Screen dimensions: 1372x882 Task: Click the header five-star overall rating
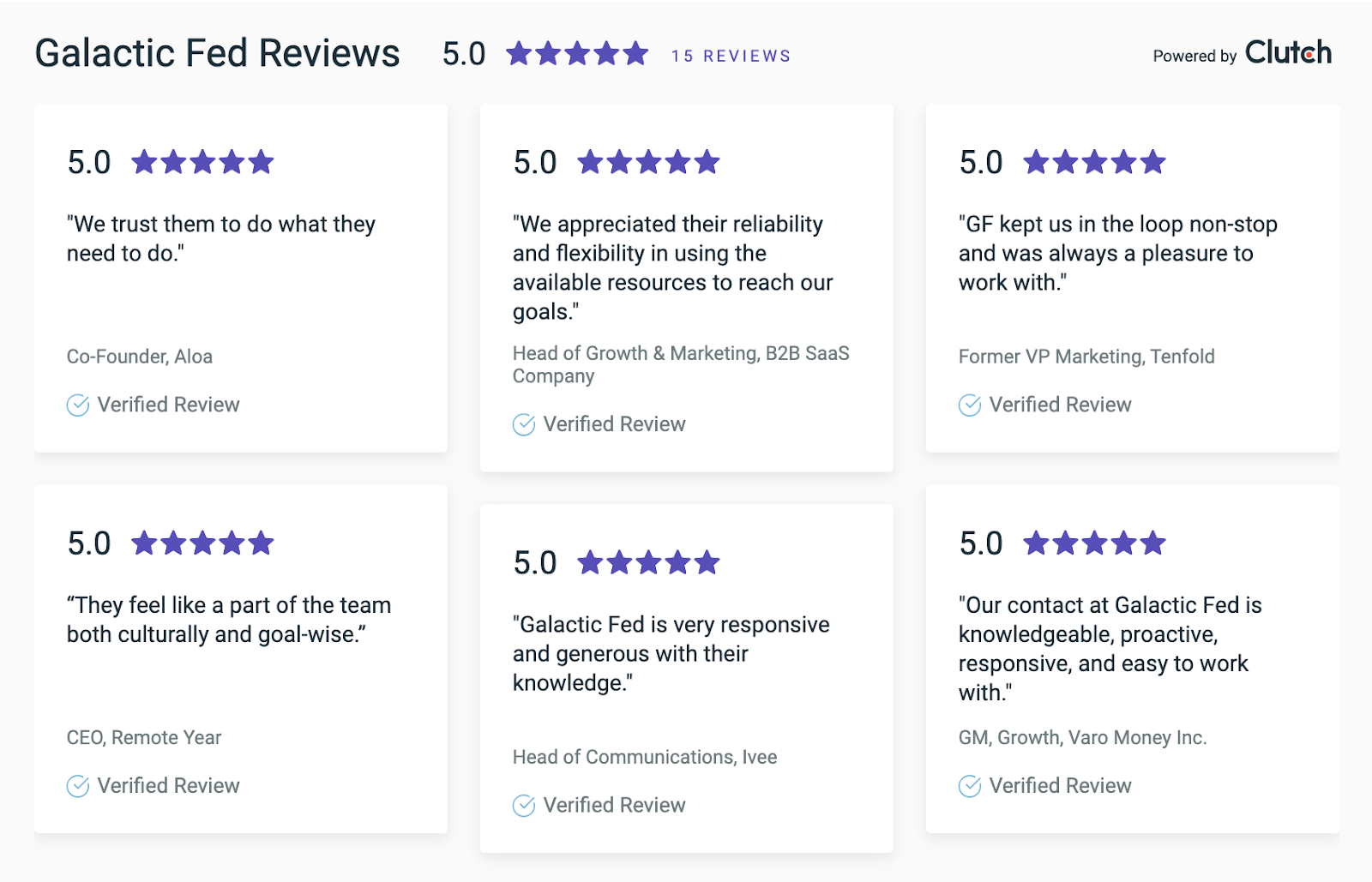(x=577, y=53)
